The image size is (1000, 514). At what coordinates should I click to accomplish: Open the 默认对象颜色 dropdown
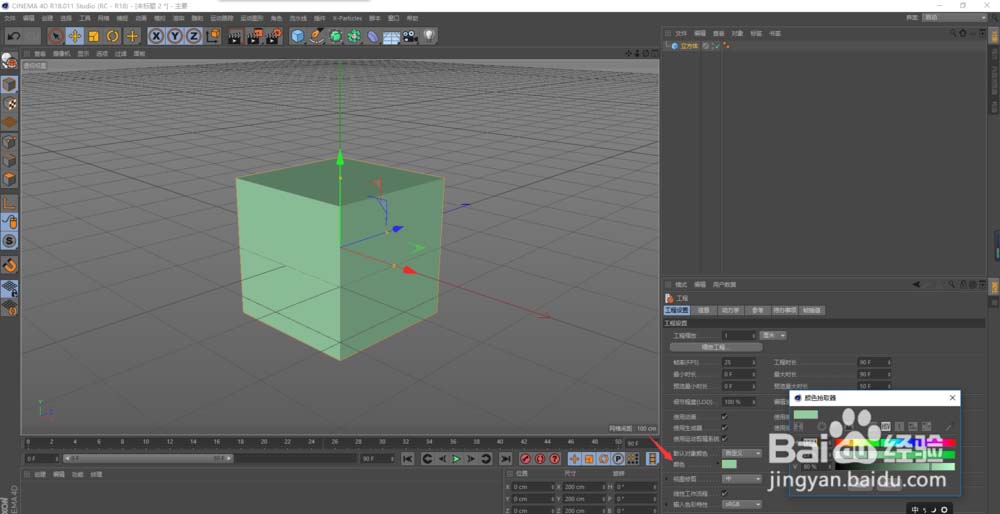(741, 453)
